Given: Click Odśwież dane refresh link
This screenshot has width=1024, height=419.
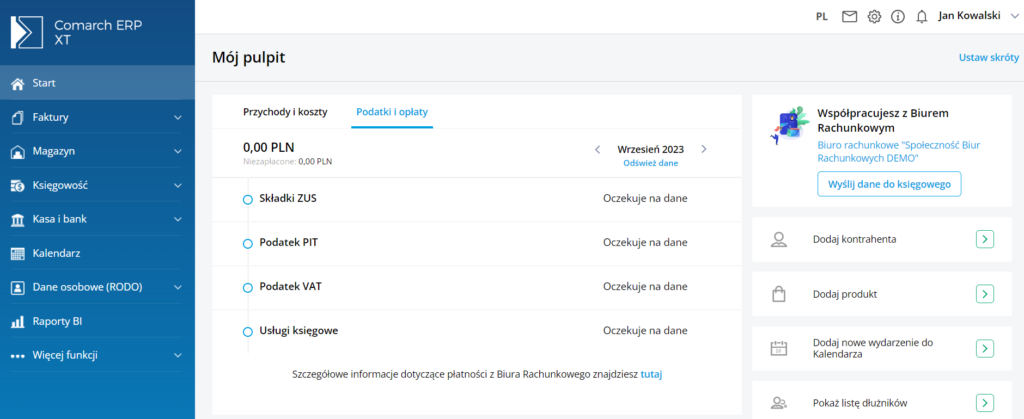Looking at the screenshot, I should [650, 162].
